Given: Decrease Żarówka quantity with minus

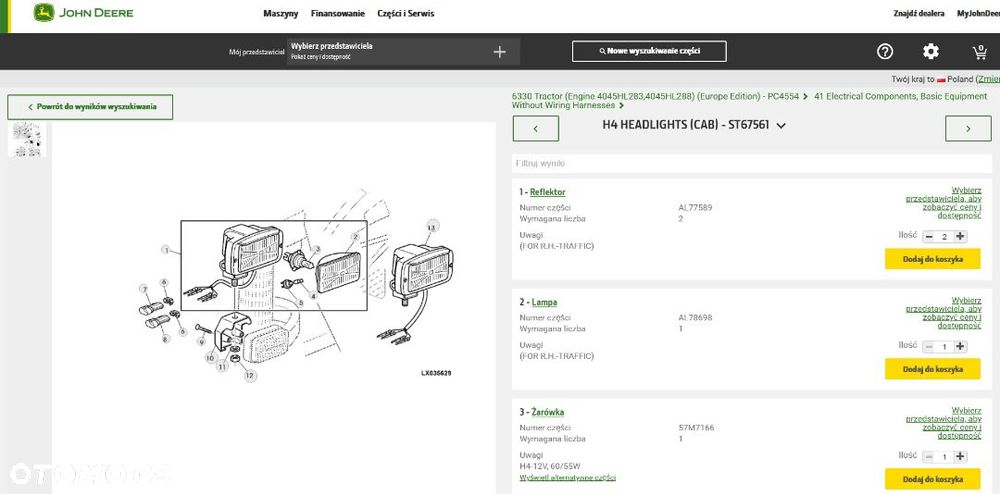Looking at the screenshot, I should tap(929, 456).
